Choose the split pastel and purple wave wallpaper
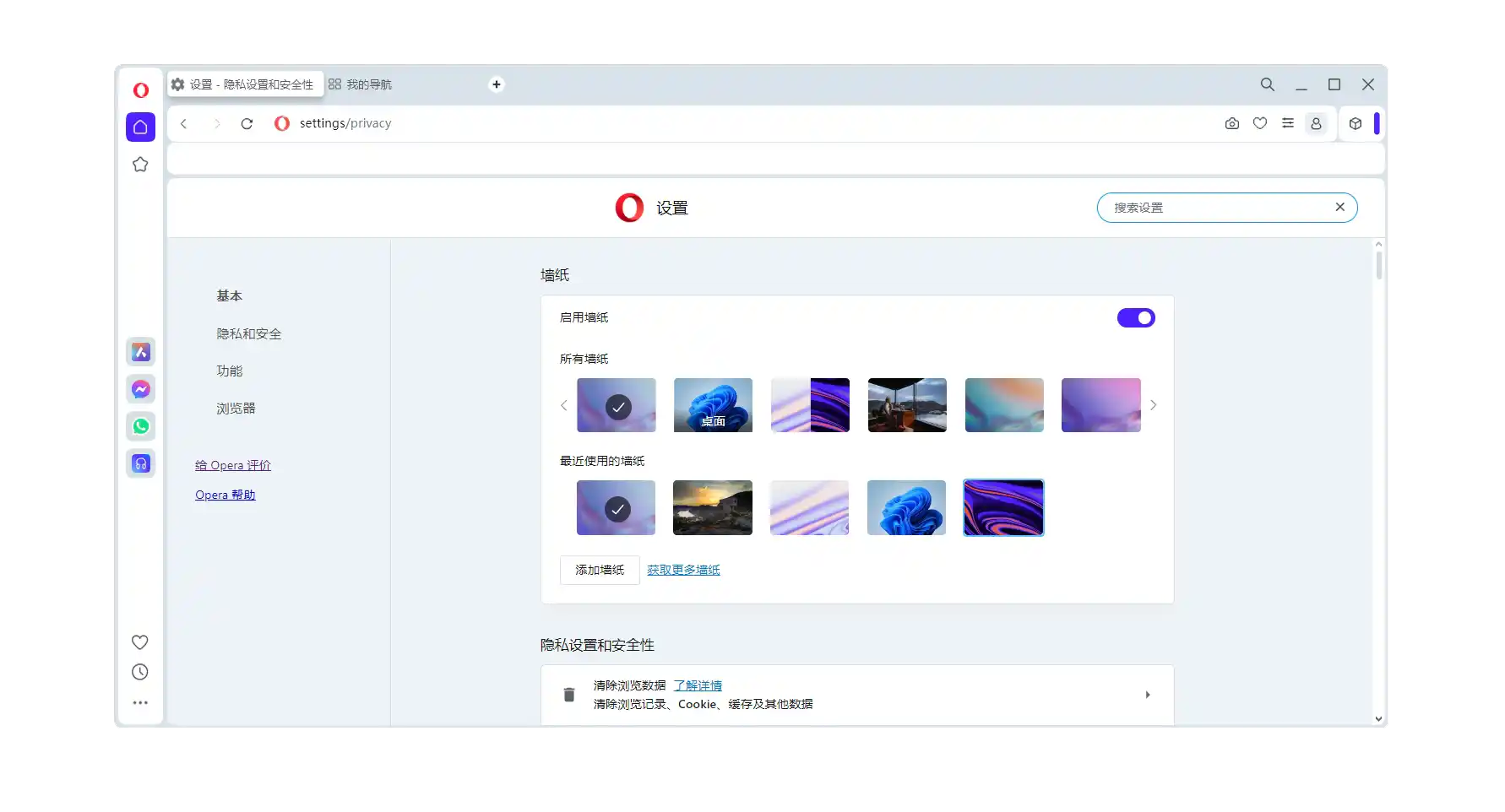 click(810, 405)
